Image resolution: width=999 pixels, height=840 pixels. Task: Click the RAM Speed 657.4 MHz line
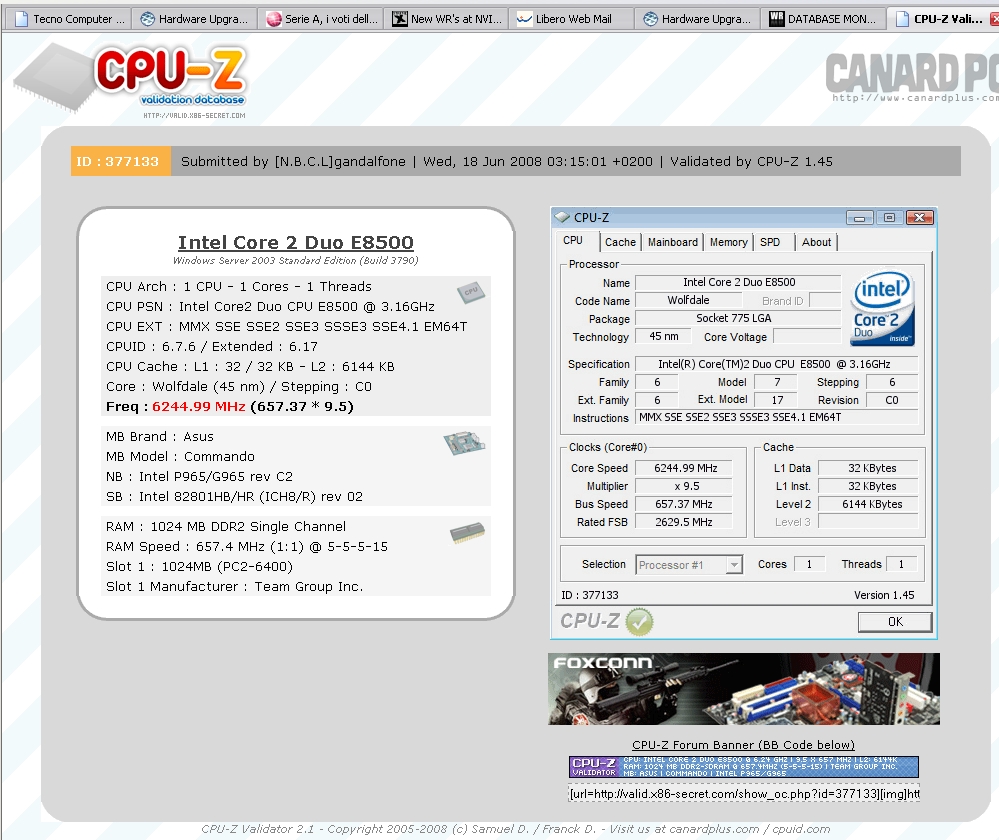[x=247, y=547]
